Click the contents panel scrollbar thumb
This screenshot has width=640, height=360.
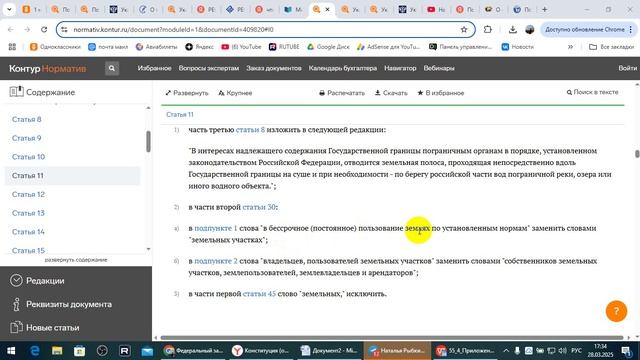point(148,142)
